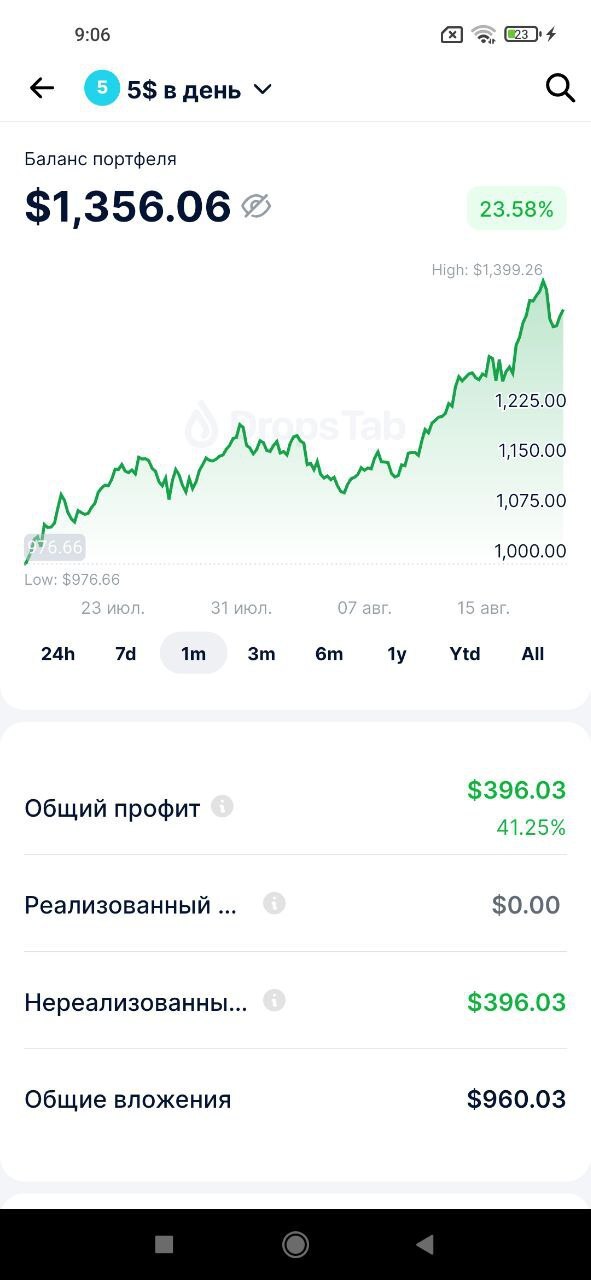591x1280 pixels.
Task: Tap the cyan portfolio badge '5'
Action: (101, 88)
